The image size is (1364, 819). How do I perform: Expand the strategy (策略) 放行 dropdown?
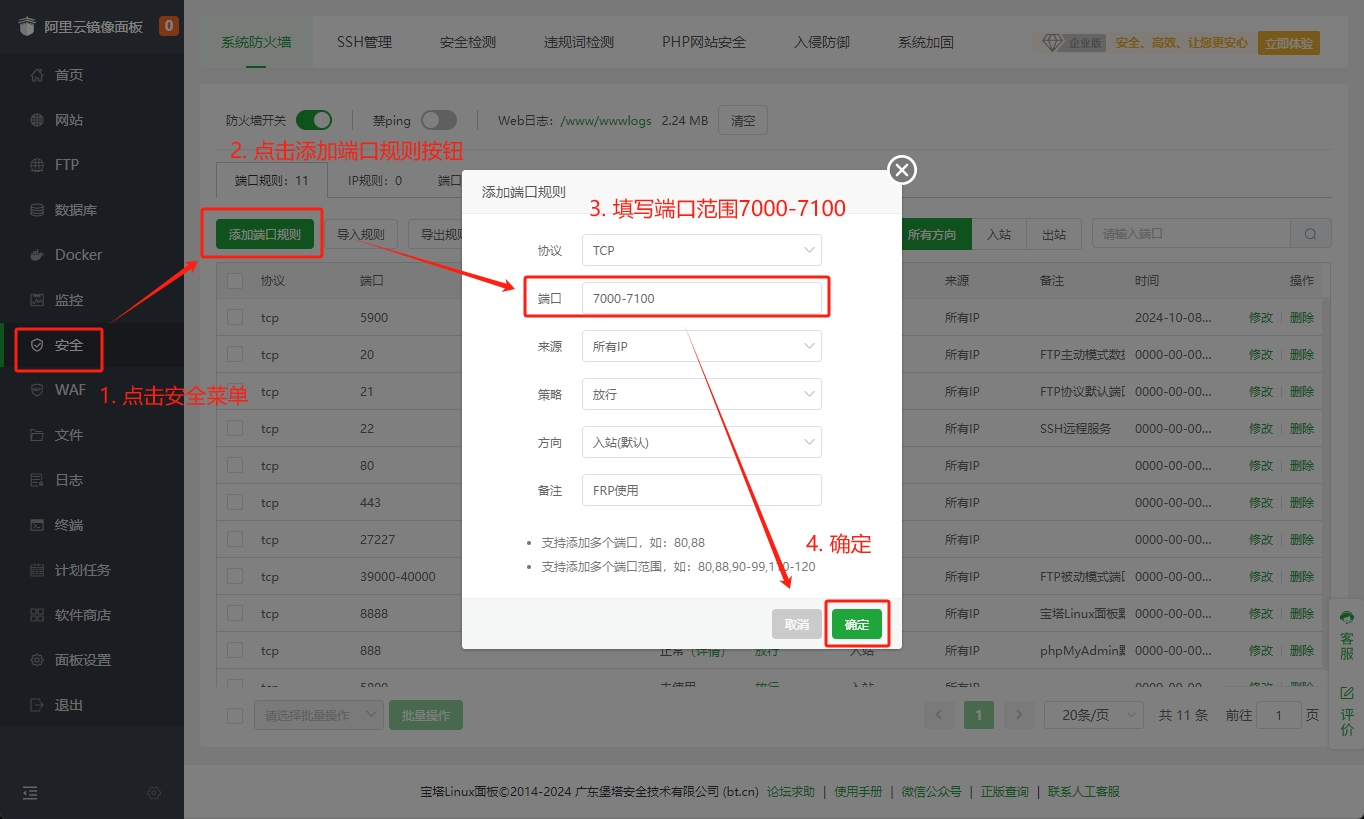701,394
